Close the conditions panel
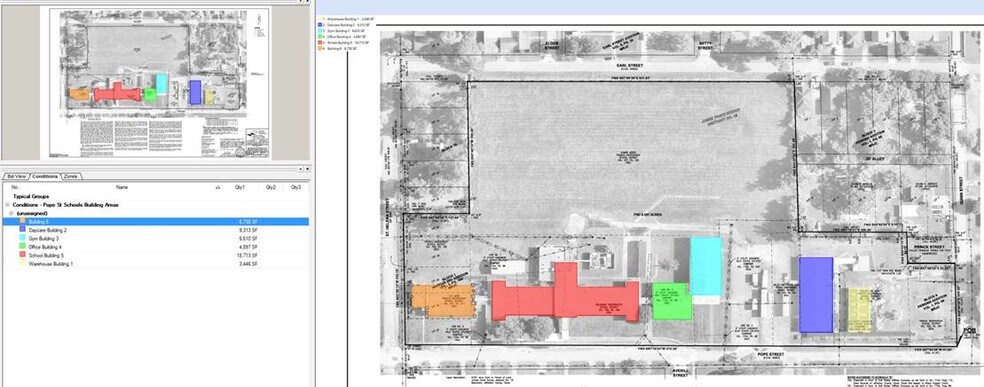This screenshot has width=984, height=387. pos(308,169)
